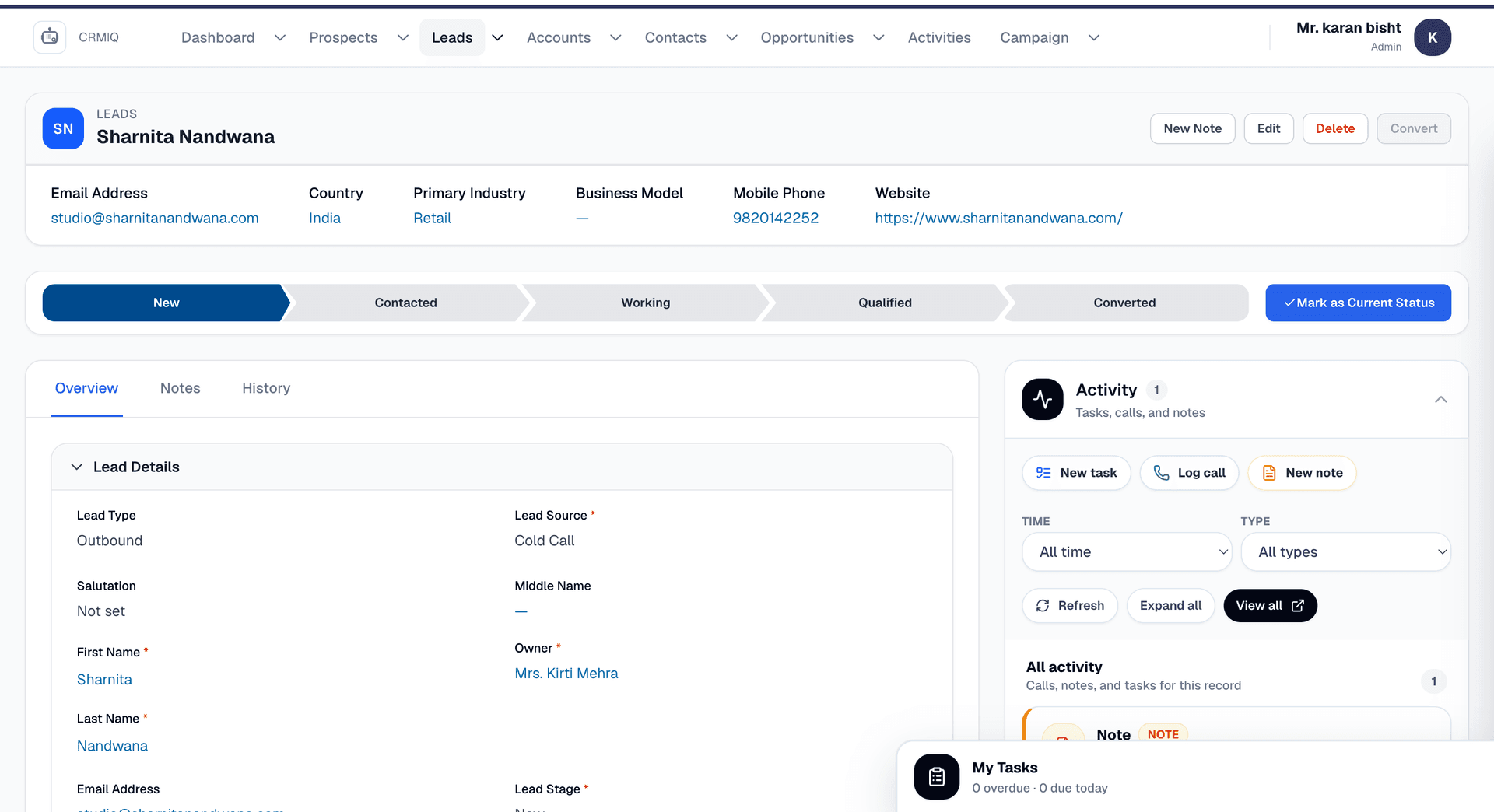Open the Activities nav item
The height and width of the screenshot is (812, 1494).
939,37
